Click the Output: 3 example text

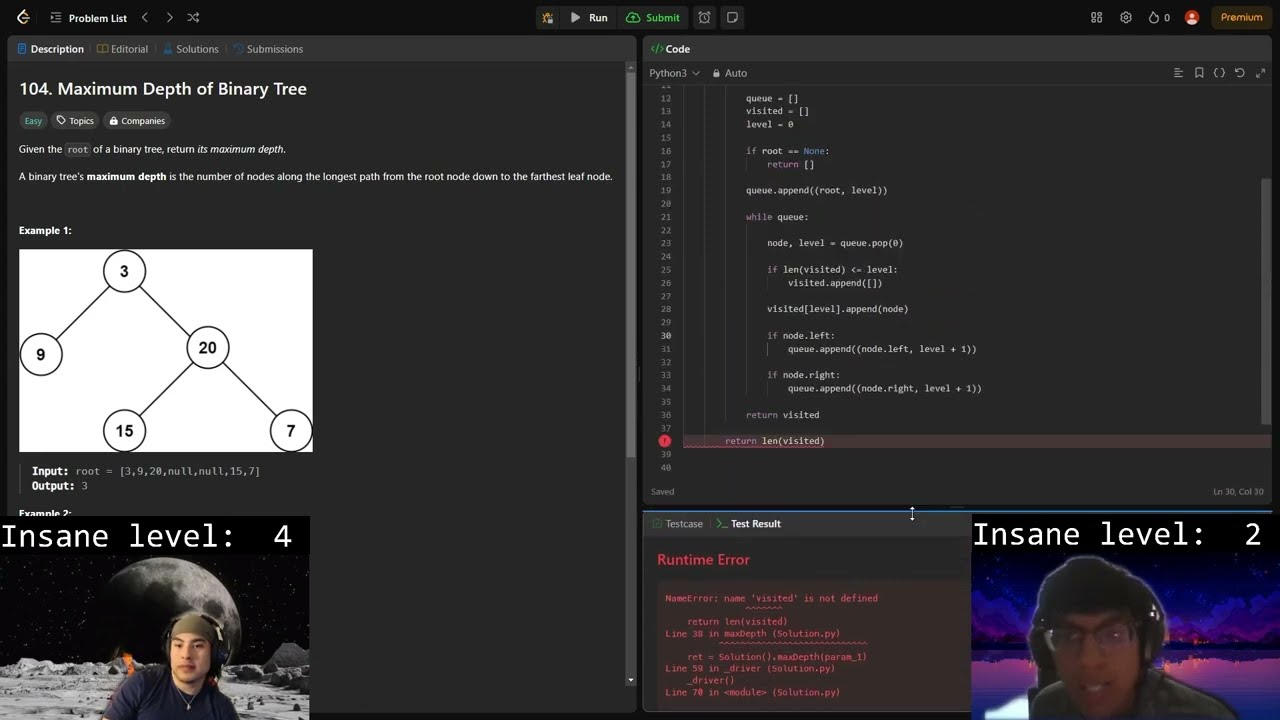point(60,486)
